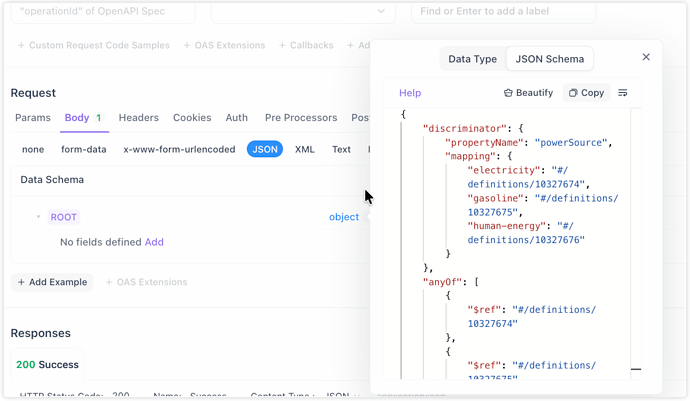Click plus icon for Add Example
Screen dimensions: 690x401
point(22,282)
